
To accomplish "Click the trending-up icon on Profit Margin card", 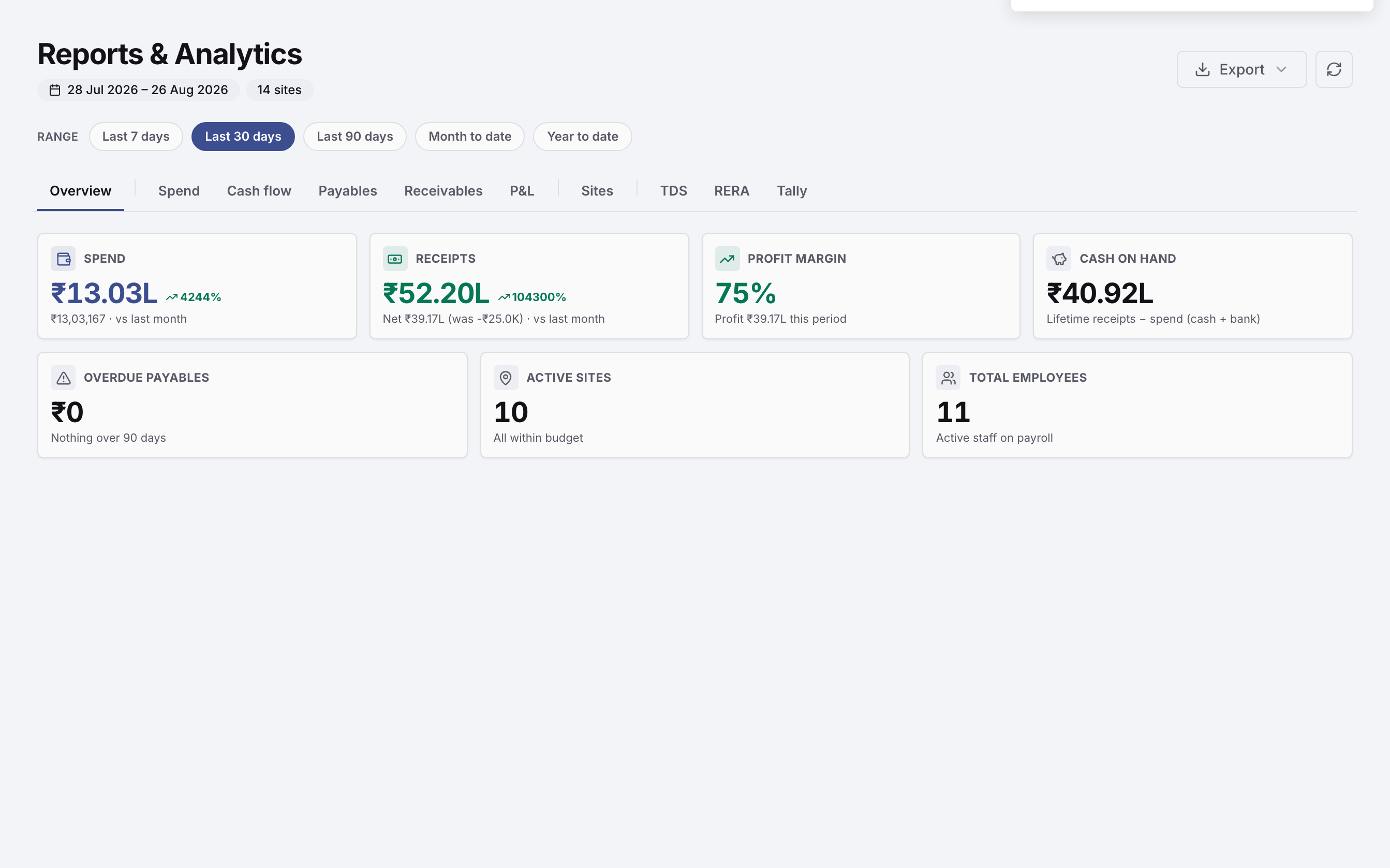I will pos(727,259).
